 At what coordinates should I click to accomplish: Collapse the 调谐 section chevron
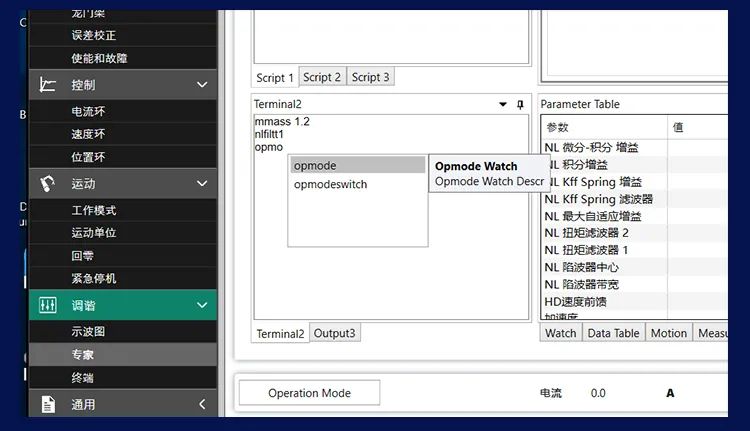click(202, 305)
